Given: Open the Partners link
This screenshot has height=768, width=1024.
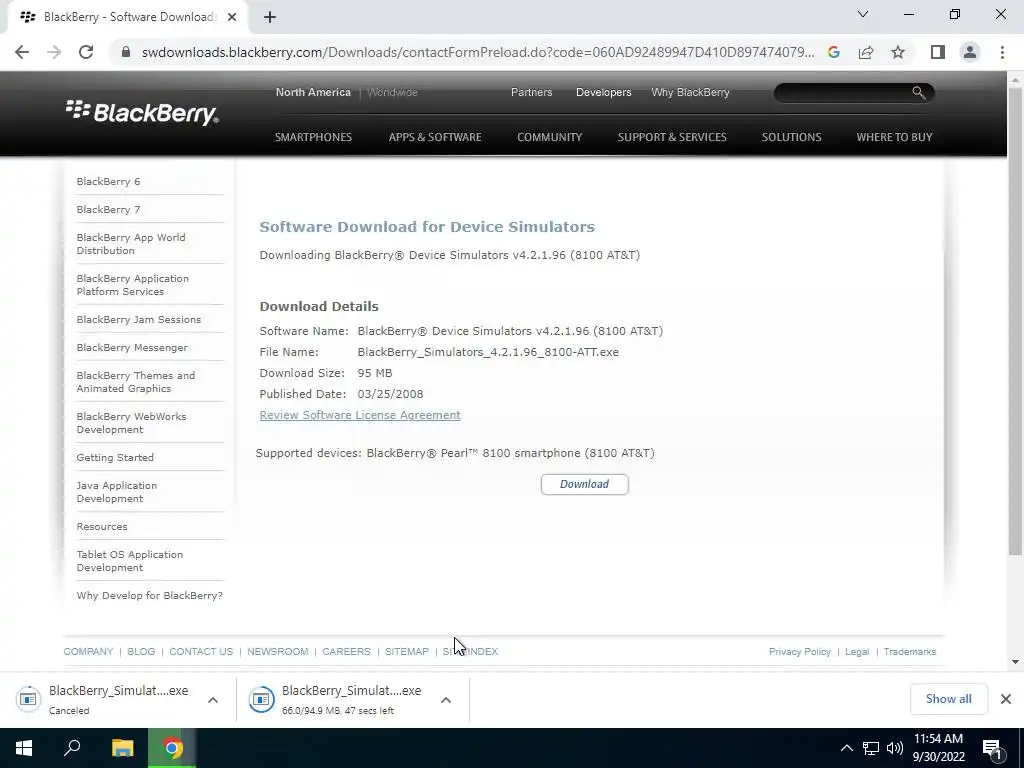Looking at the screenshot, I should point(531,92).
